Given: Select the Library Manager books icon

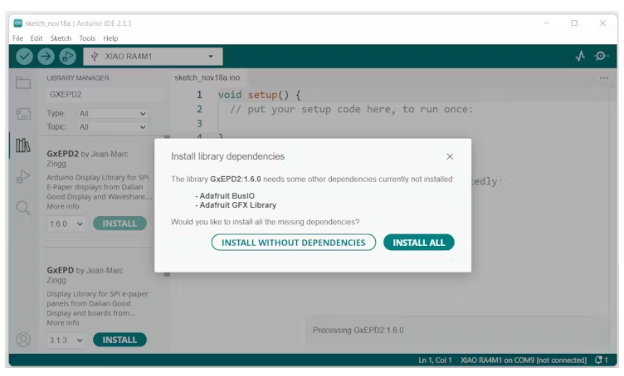Looking at the screenshot, I should click(x=23, y=145).
